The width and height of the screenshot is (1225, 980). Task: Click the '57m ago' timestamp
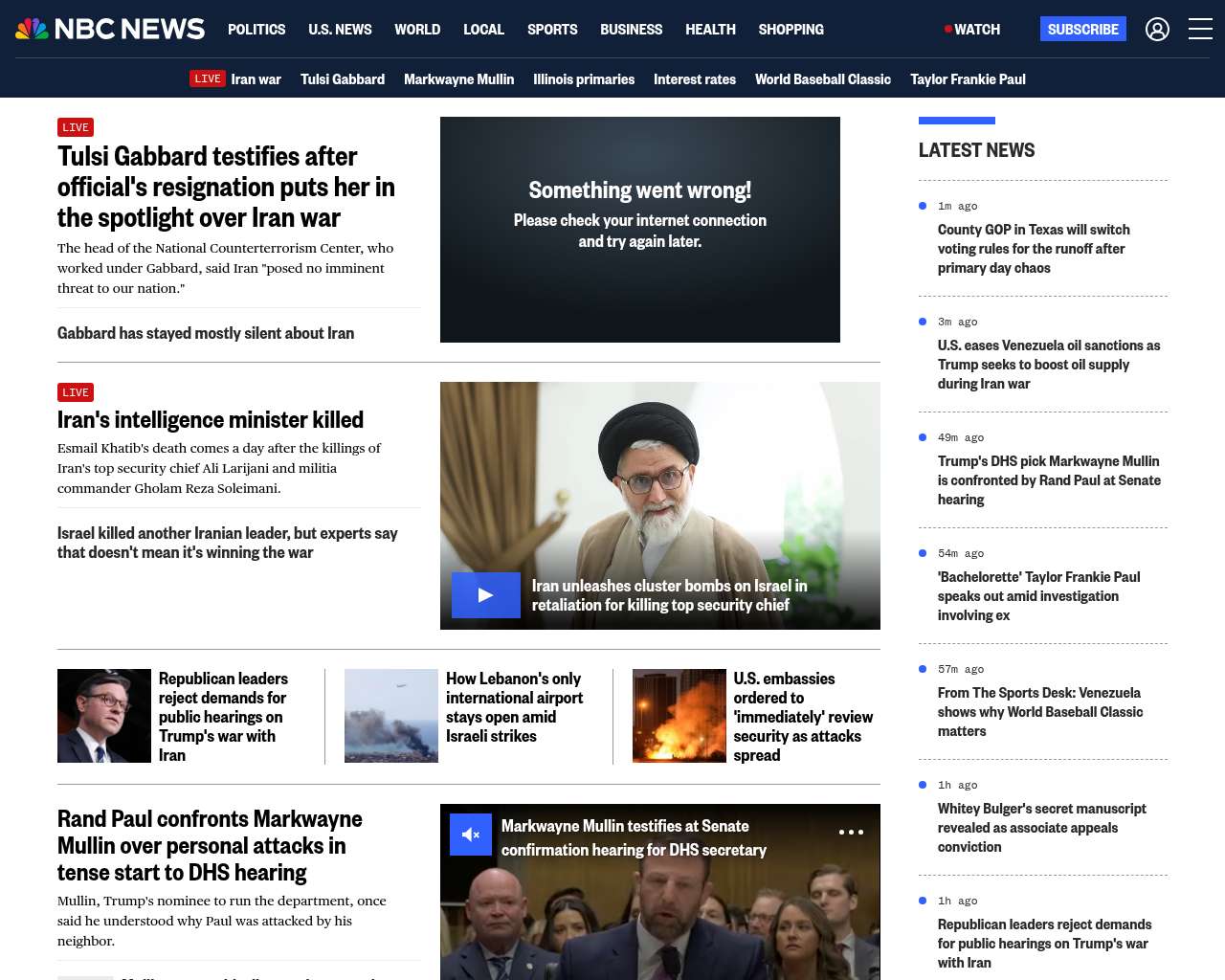tap(961, 669)
